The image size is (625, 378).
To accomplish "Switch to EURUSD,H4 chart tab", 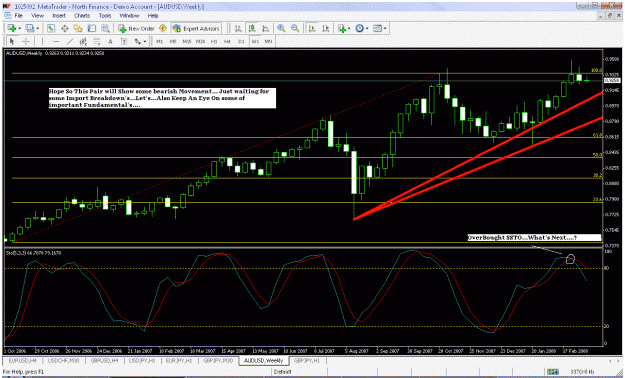I will (23, 360).
